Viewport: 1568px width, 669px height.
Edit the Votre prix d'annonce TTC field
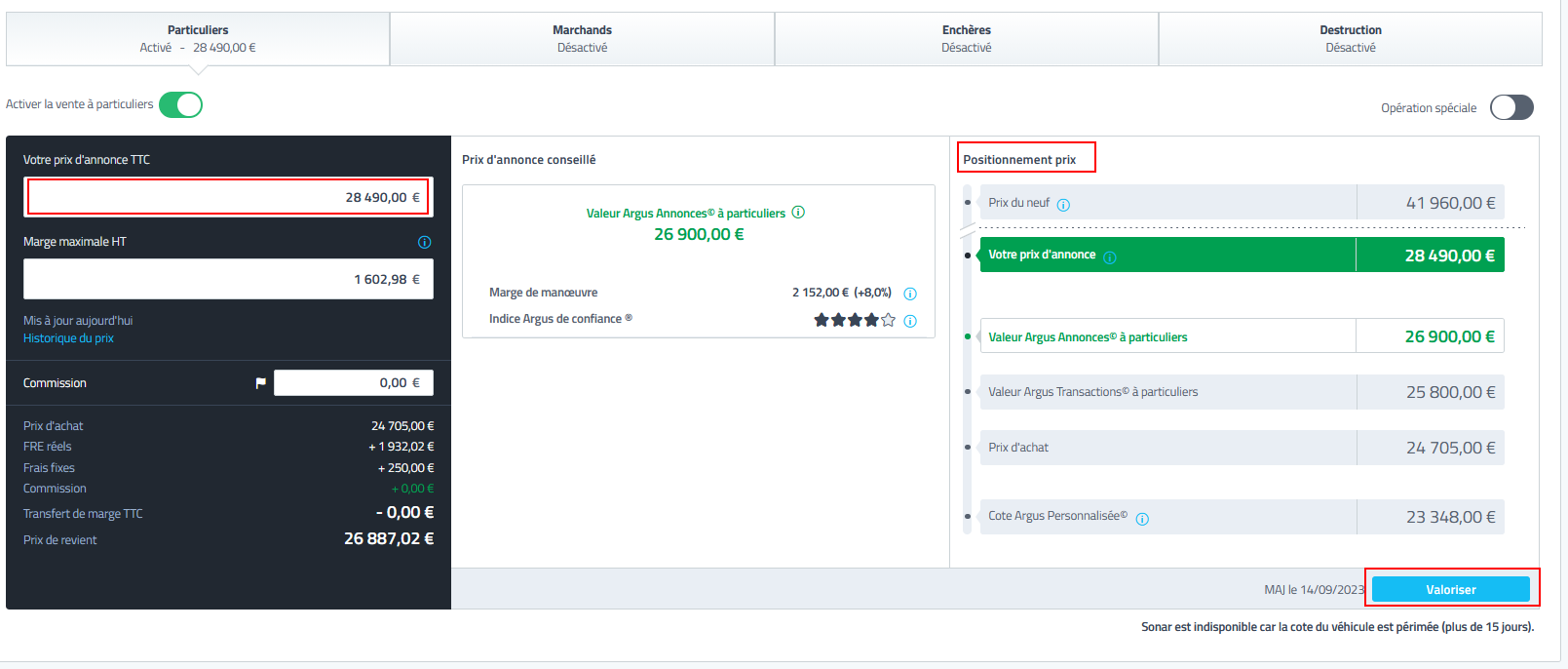[x=228, y=197]
